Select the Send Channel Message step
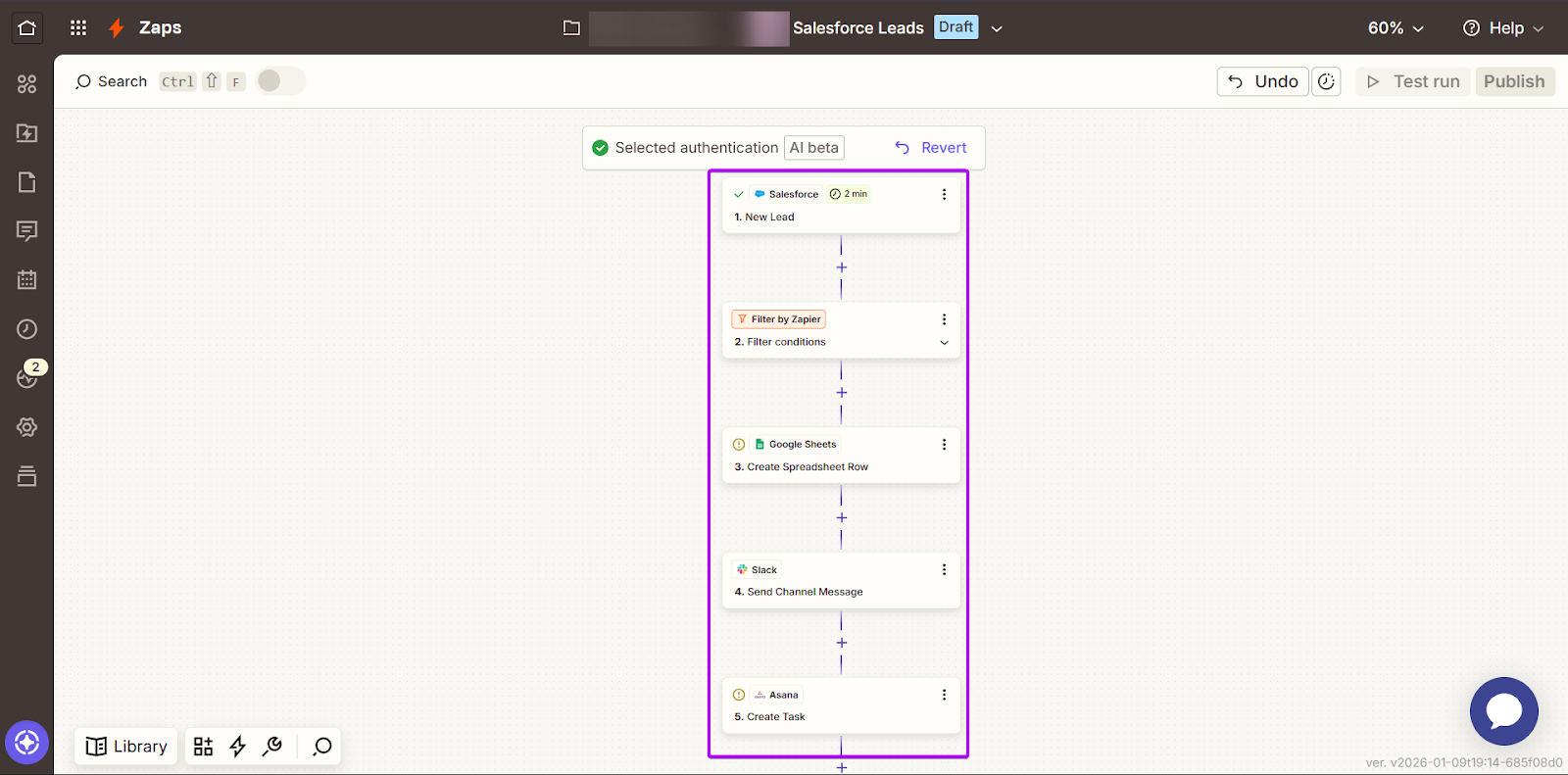The width and height of the screenshot is (1568, 775). point(841,581)
